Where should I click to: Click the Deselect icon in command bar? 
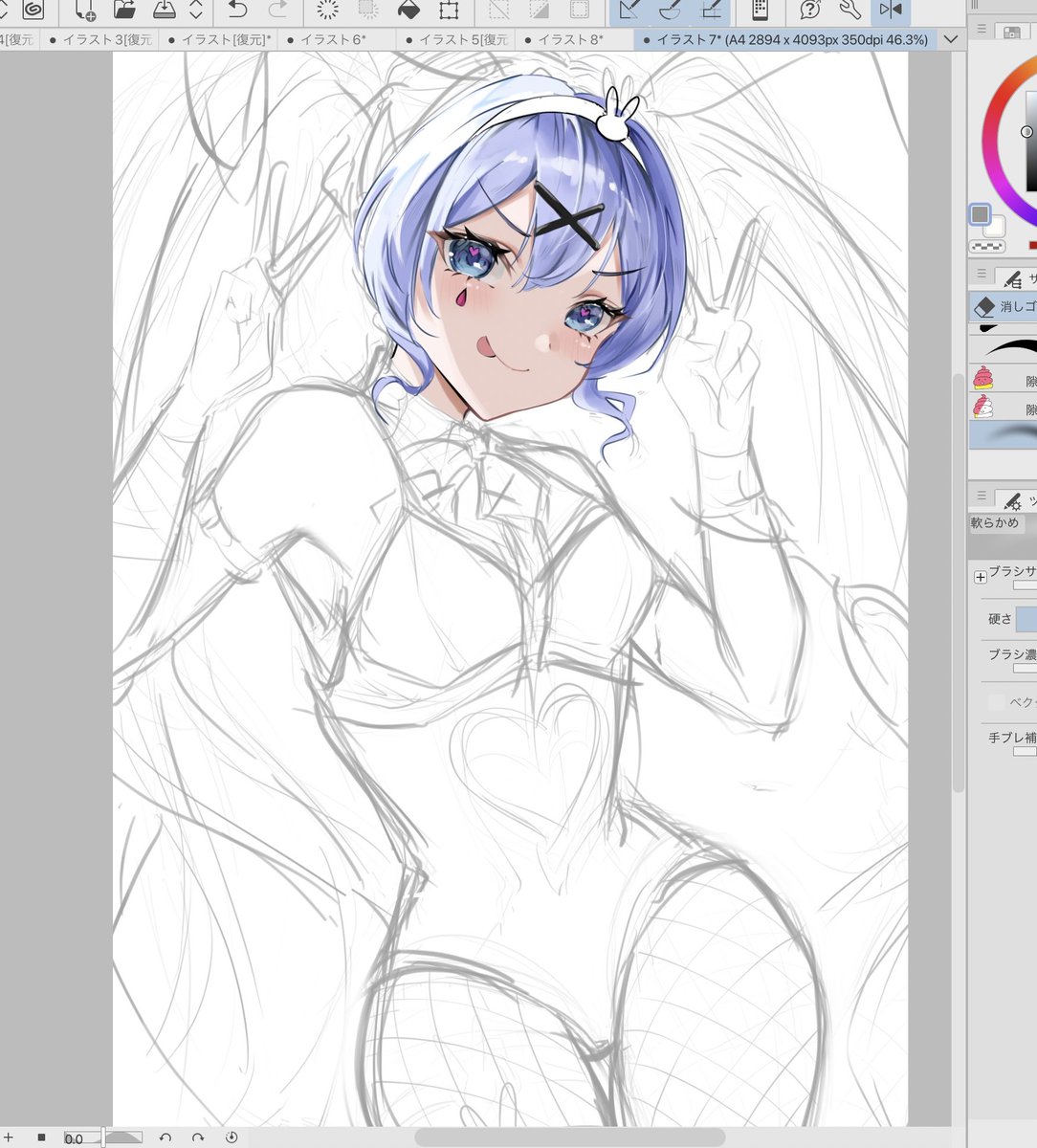coord(498,11)
